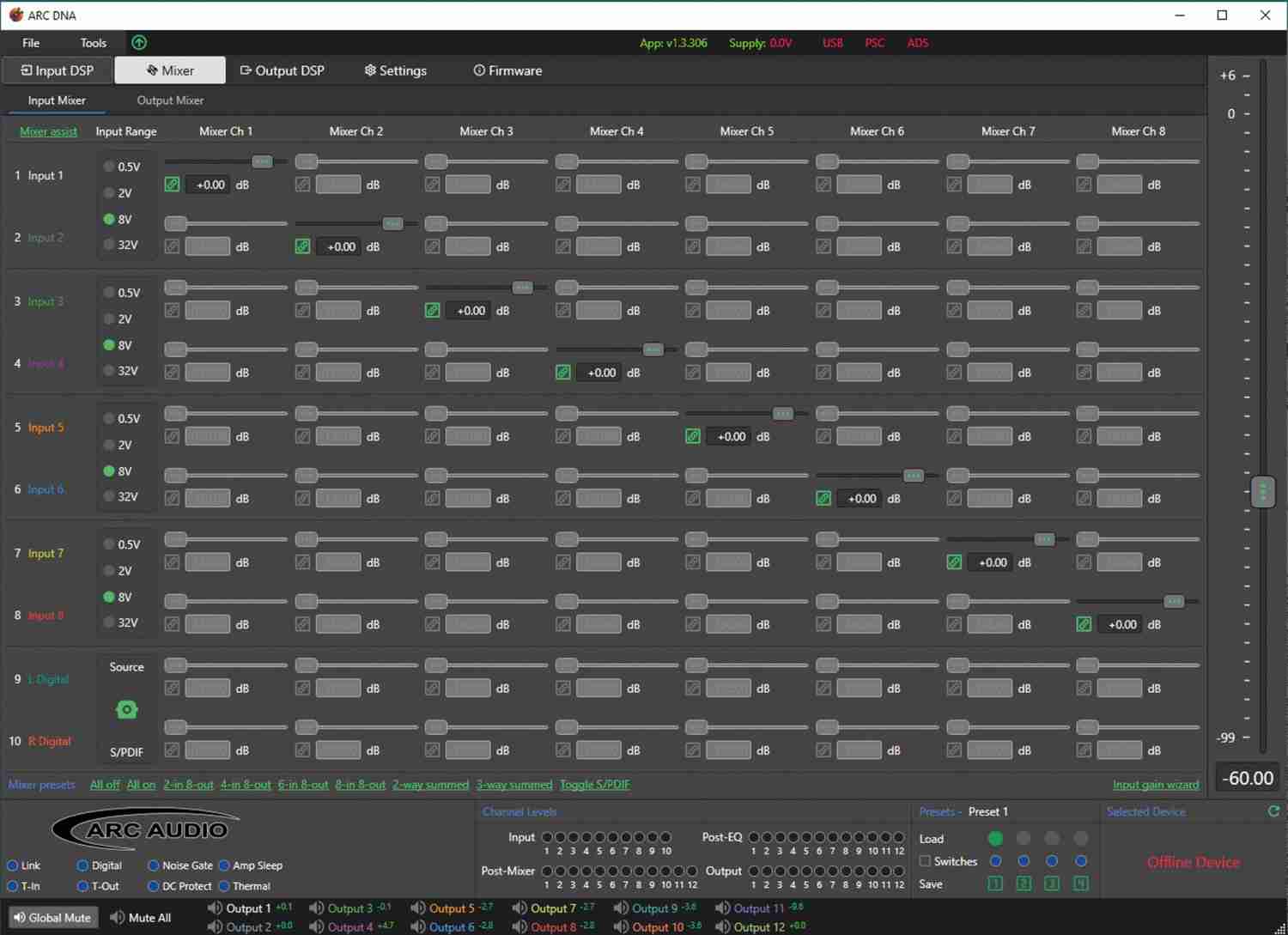Switch to Output Mixer sub-tab
Viewport: 1288px width, 935px height.
point(170,100)
